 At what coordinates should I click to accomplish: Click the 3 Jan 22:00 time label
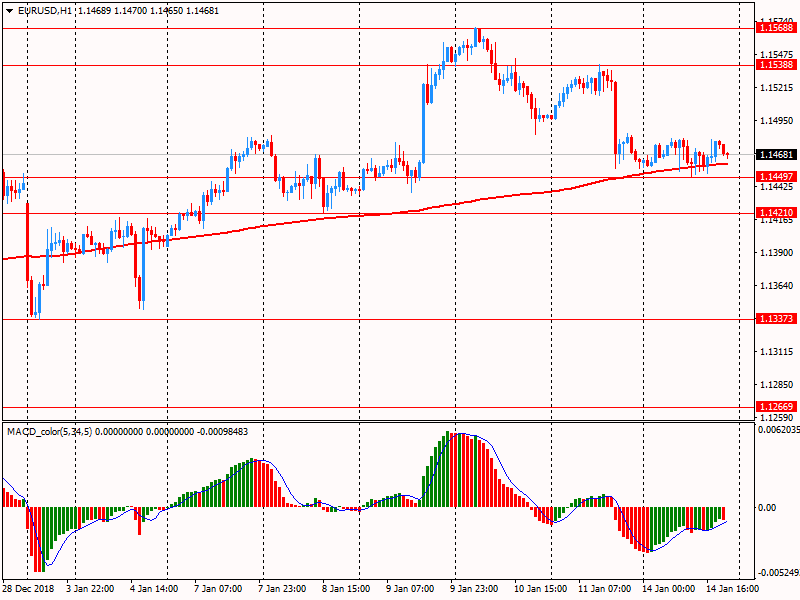point(90,589)
